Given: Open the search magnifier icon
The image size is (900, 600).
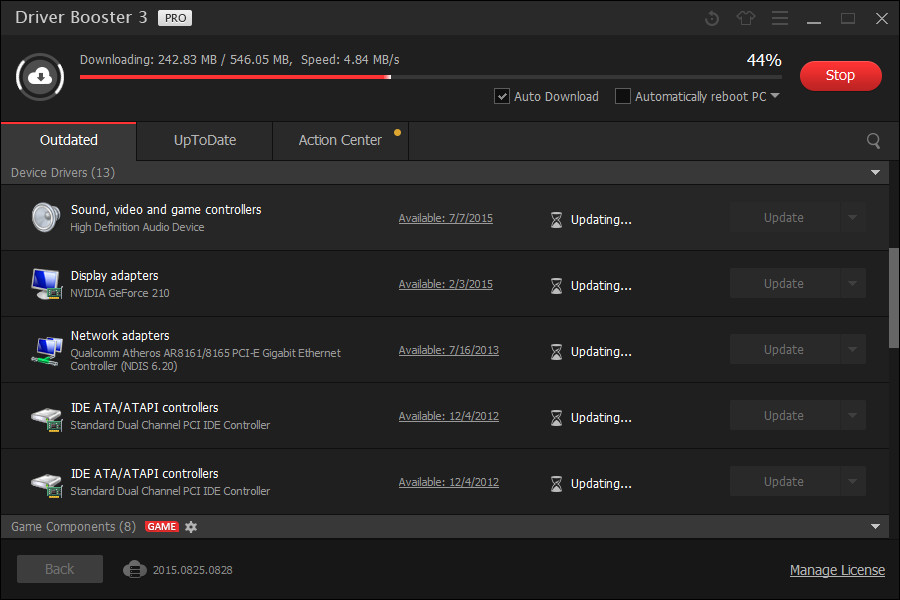Looking at the screenshot, I should point(873,141).
